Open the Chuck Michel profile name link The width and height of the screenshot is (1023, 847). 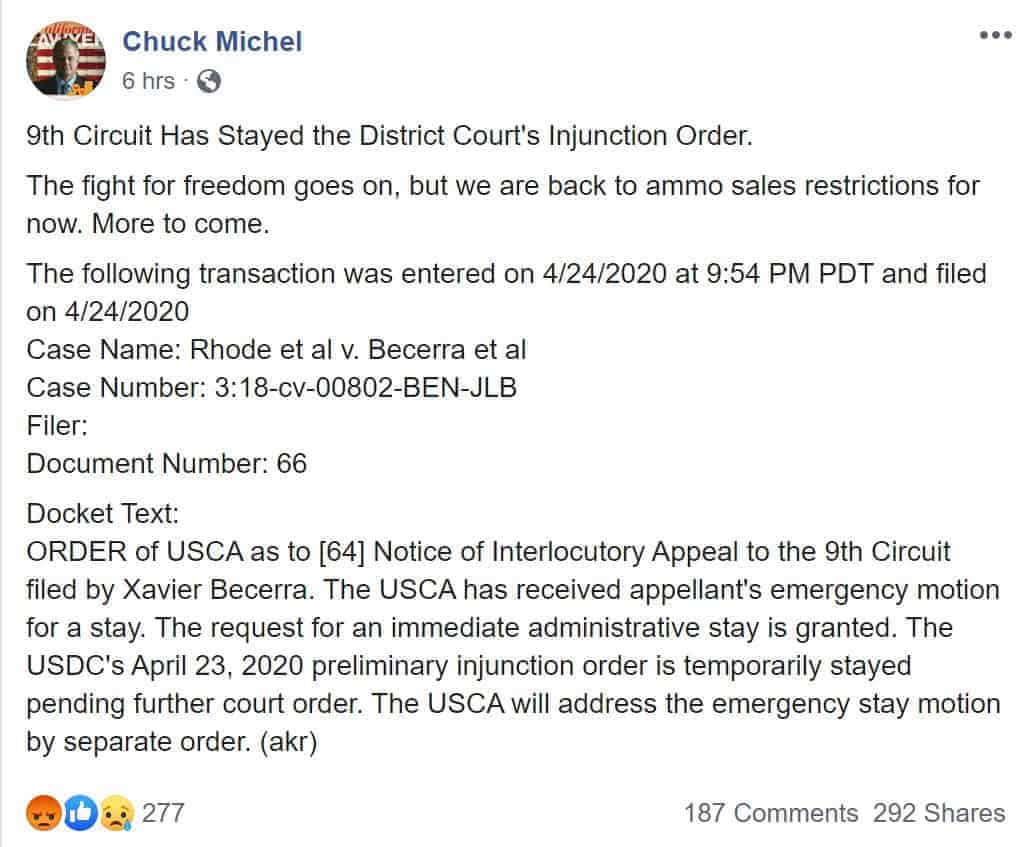[211, 41]
